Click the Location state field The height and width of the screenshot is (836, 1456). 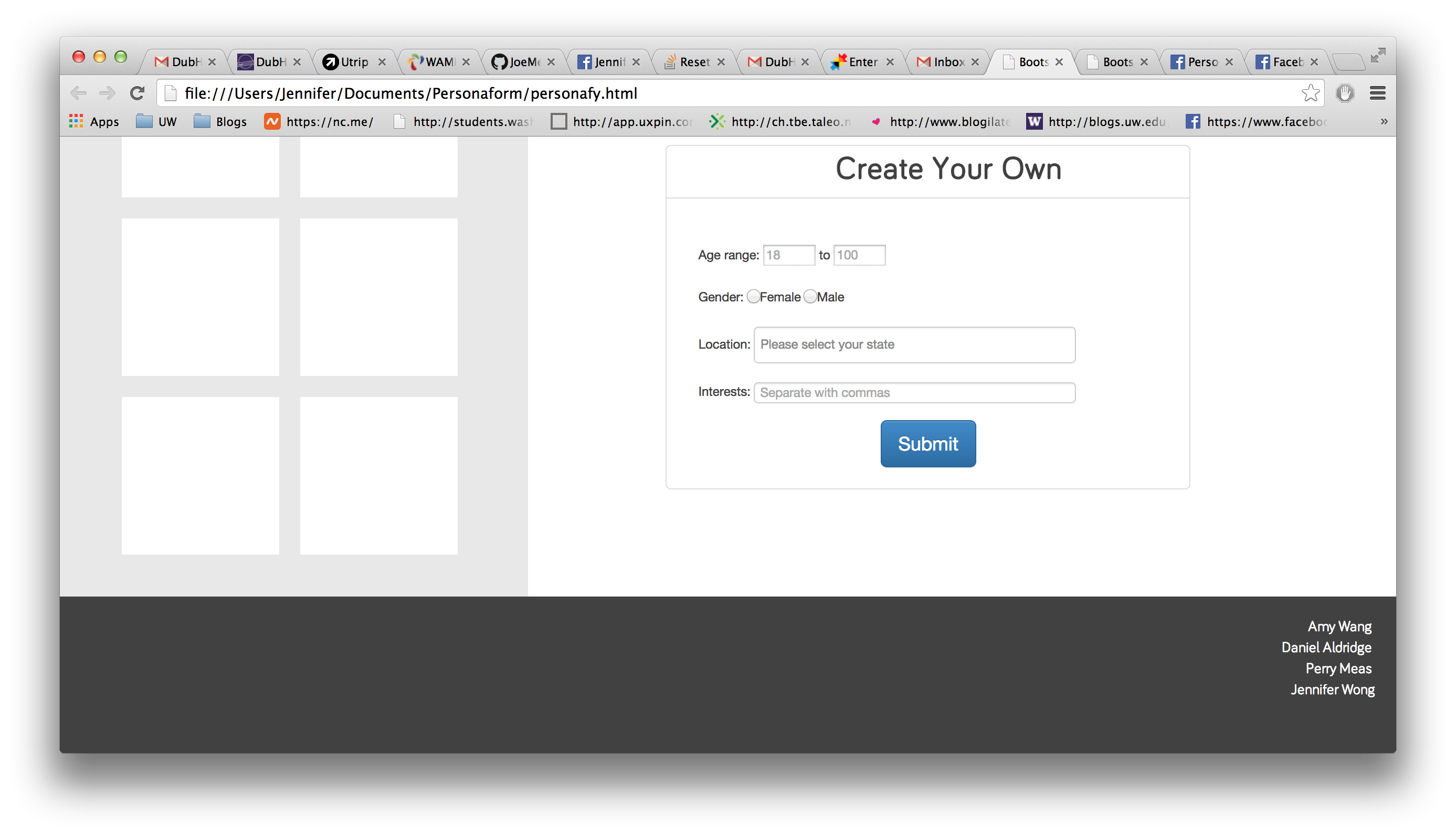click(x=914, y=344)
